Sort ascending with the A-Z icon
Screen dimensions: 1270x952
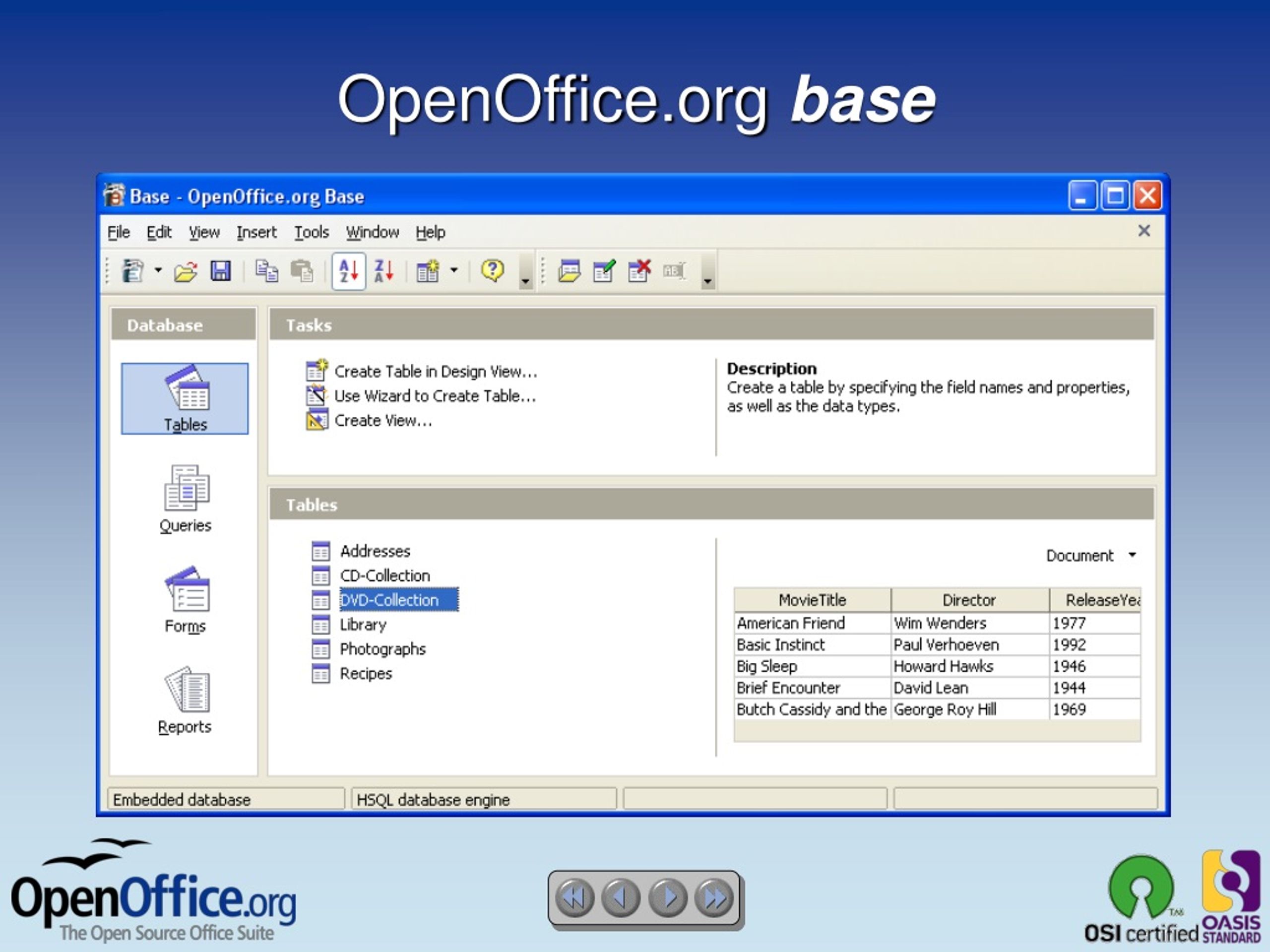pyautogui.click(x=348, y=270)
